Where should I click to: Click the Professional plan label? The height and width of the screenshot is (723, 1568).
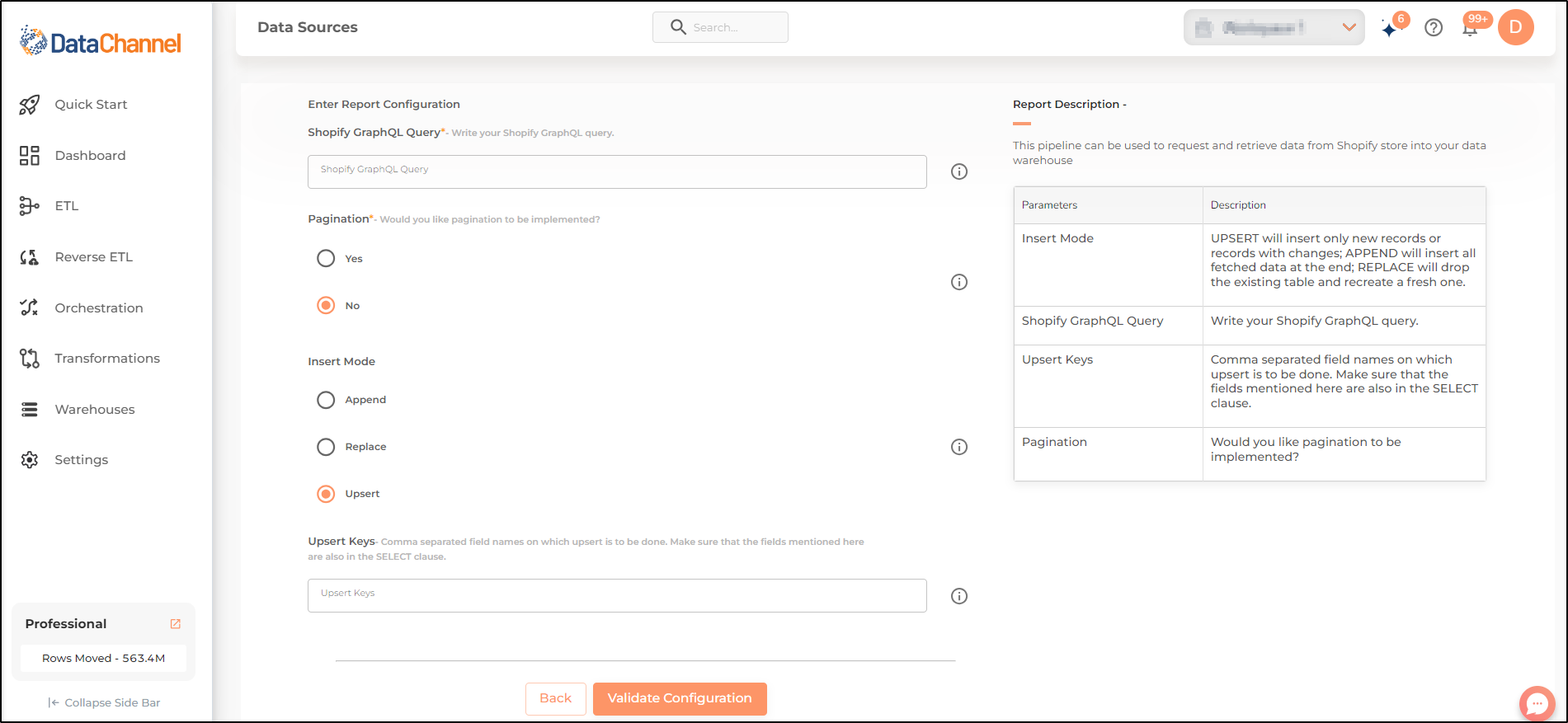click(66, 624)
